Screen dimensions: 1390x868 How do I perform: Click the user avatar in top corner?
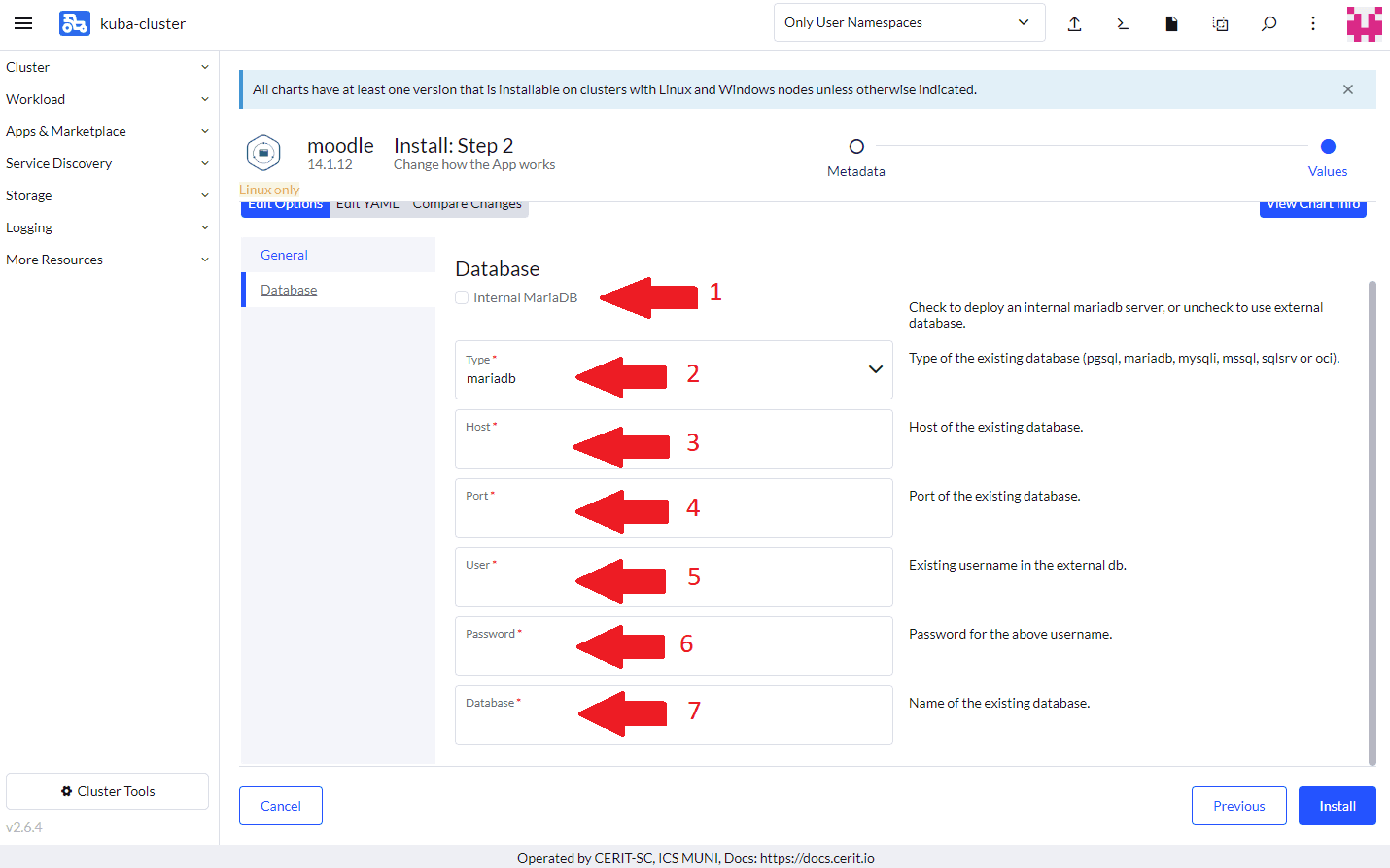[1364, 23]
